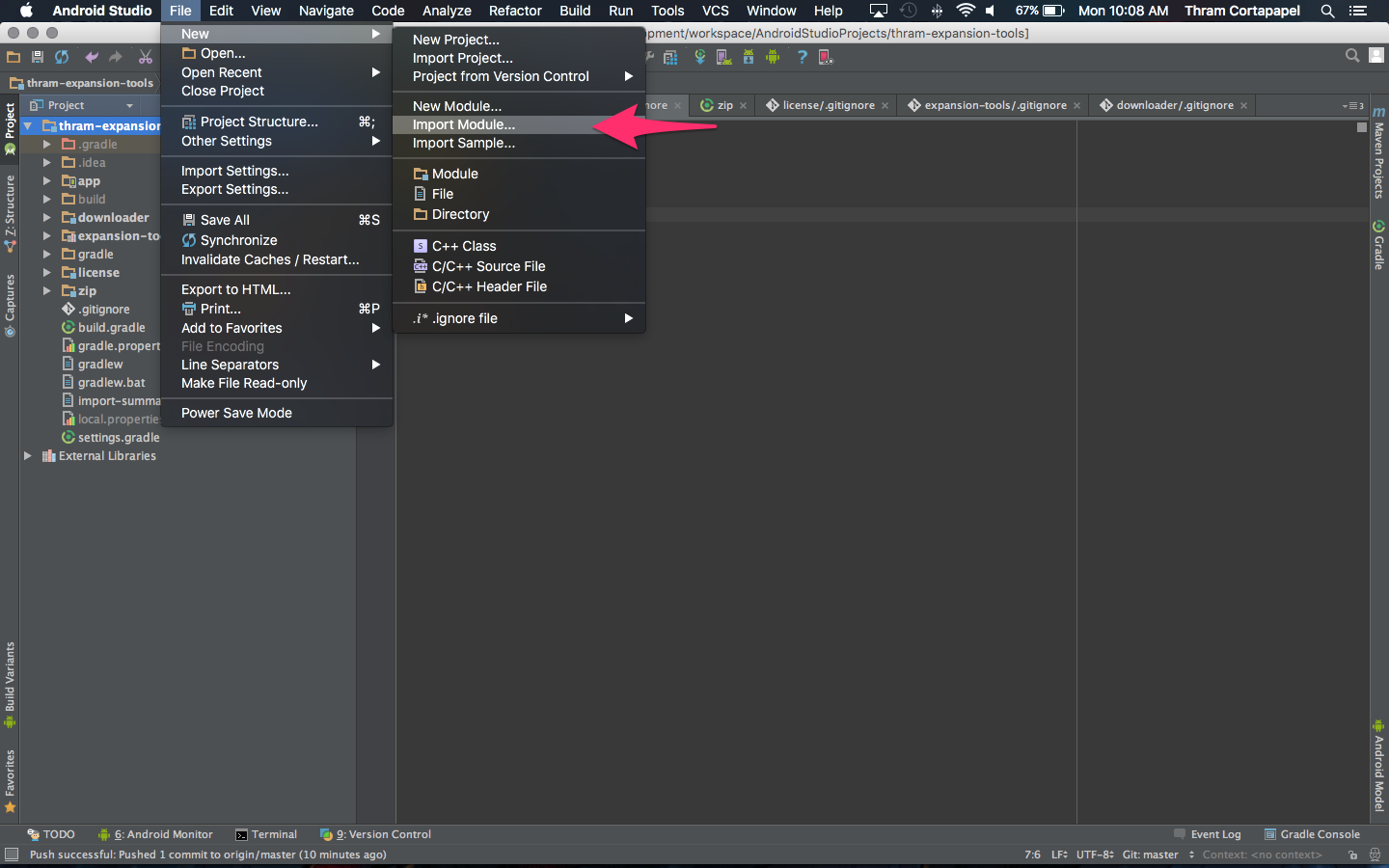This screenshot has width=1389, height=868.
Task: Open the LF line separator selector
Action: pyautogui.click(x=1059, y=854)
